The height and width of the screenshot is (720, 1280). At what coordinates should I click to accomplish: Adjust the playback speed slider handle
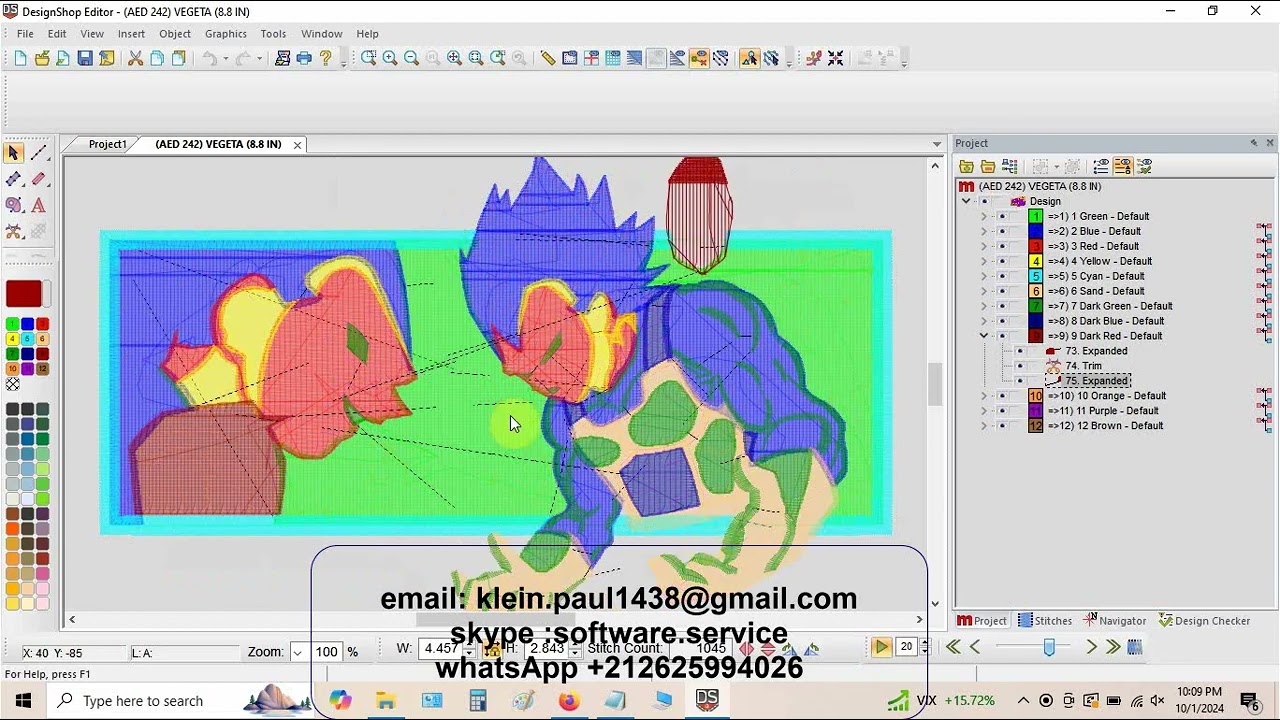point(1049,648)
